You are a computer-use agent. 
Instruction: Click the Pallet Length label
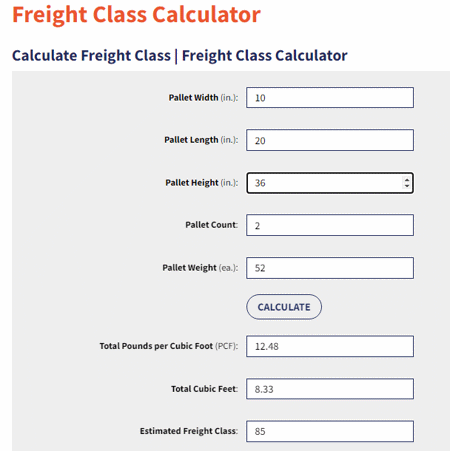point(201,140)
